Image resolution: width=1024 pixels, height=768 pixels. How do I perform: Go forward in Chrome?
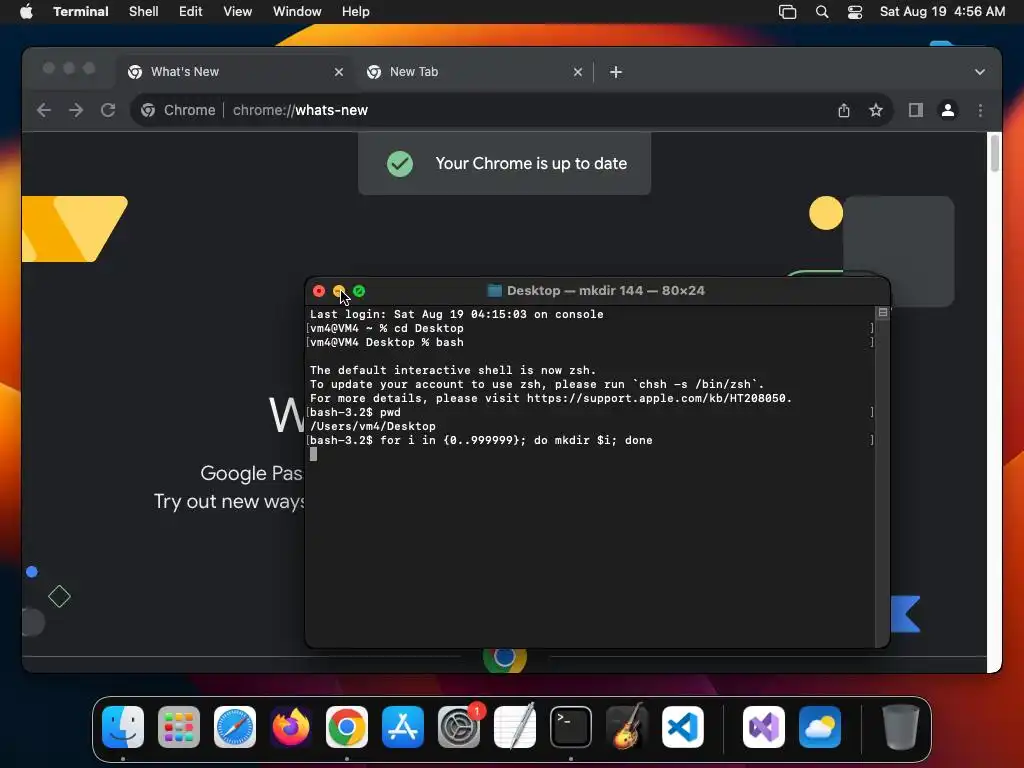tap(76, 110)
